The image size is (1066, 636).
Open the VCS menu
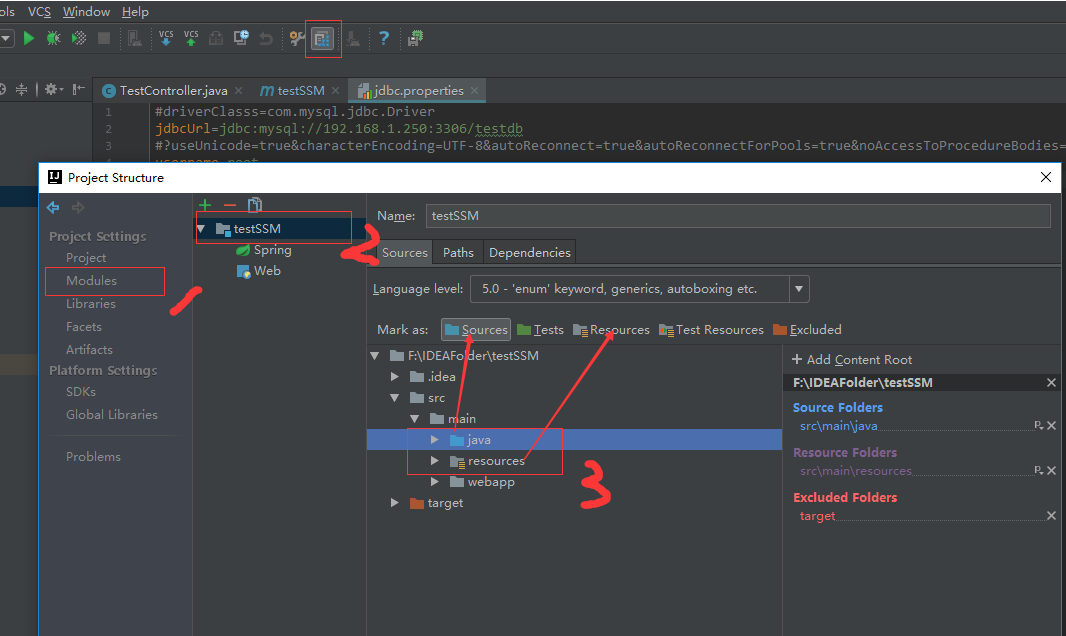(x=39, y=12)
